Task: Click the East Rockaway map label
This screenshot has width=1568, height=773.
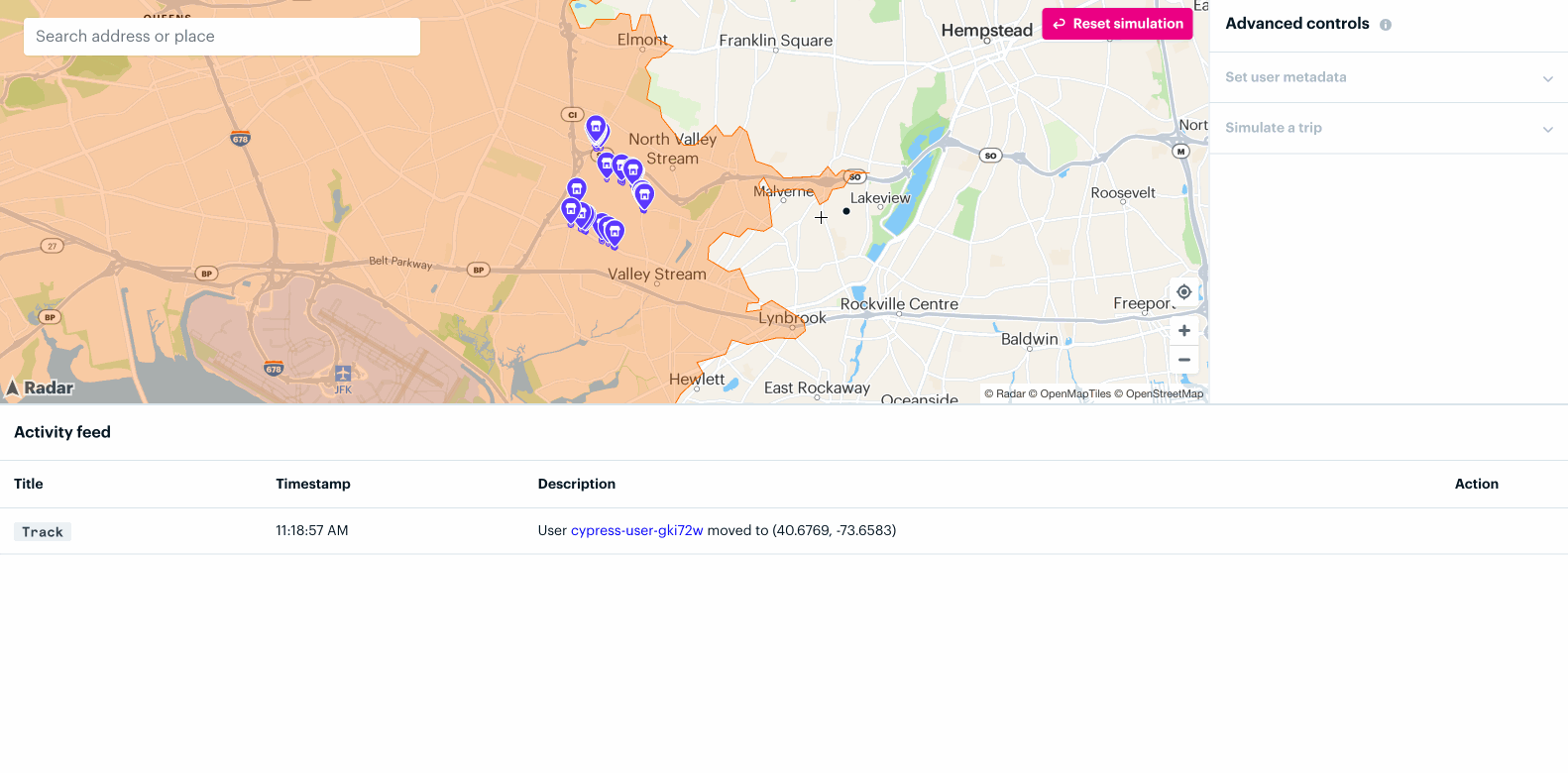Action: coord(817,388)
